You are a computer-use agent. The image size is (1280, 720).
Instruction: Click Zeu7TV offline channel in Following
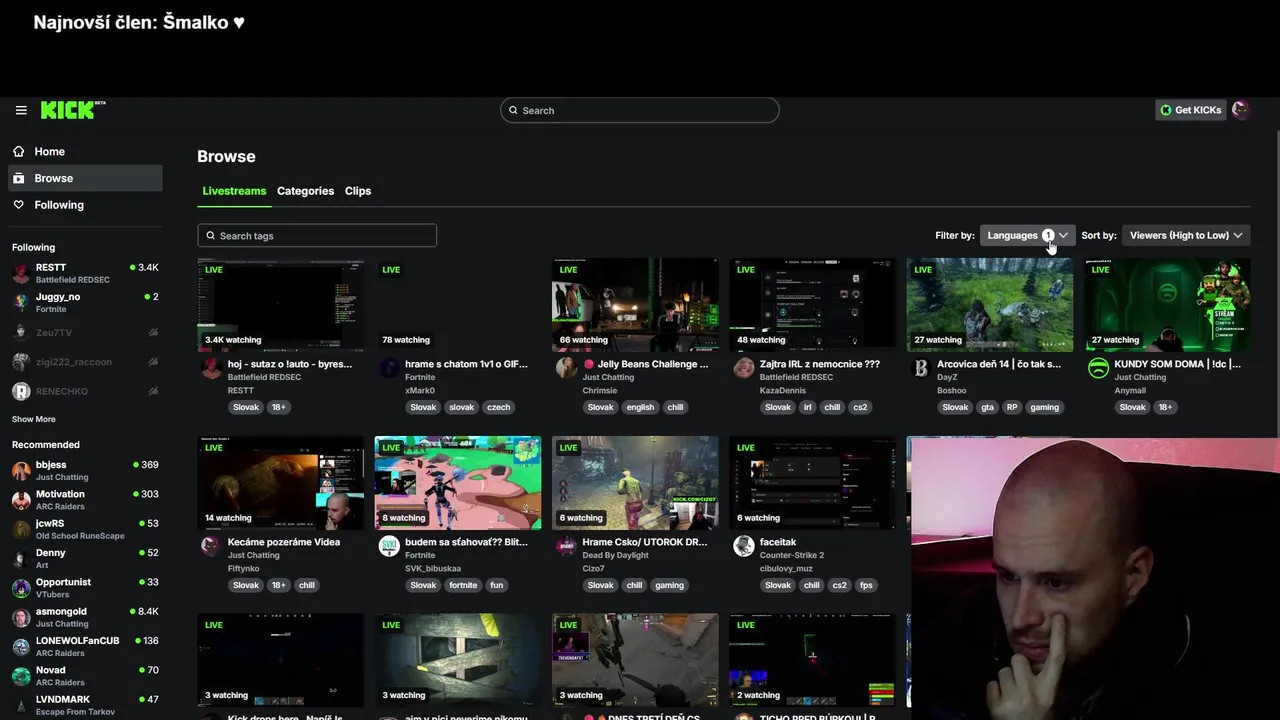[x=85, y=332]
